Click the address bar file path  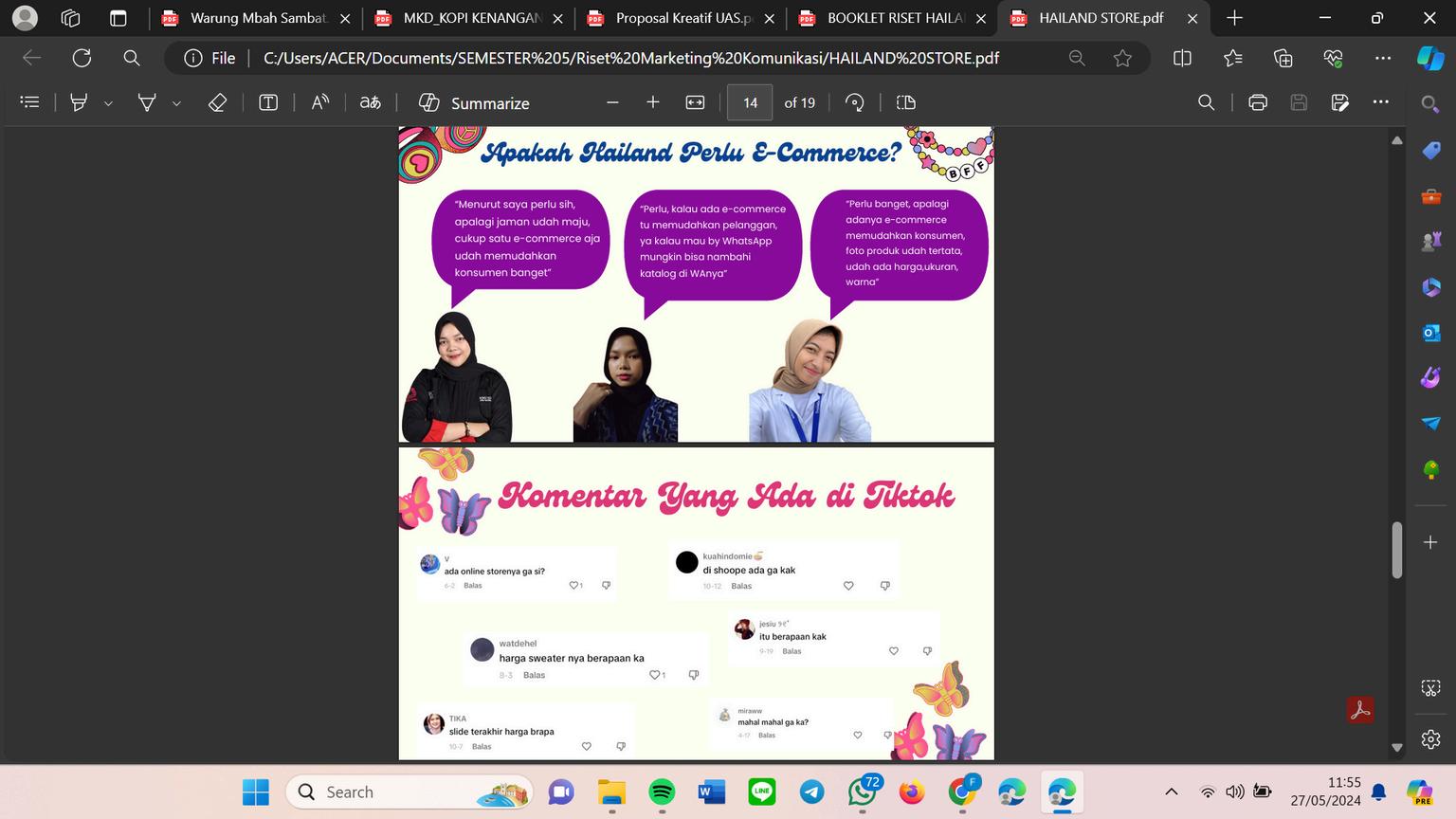631,58
